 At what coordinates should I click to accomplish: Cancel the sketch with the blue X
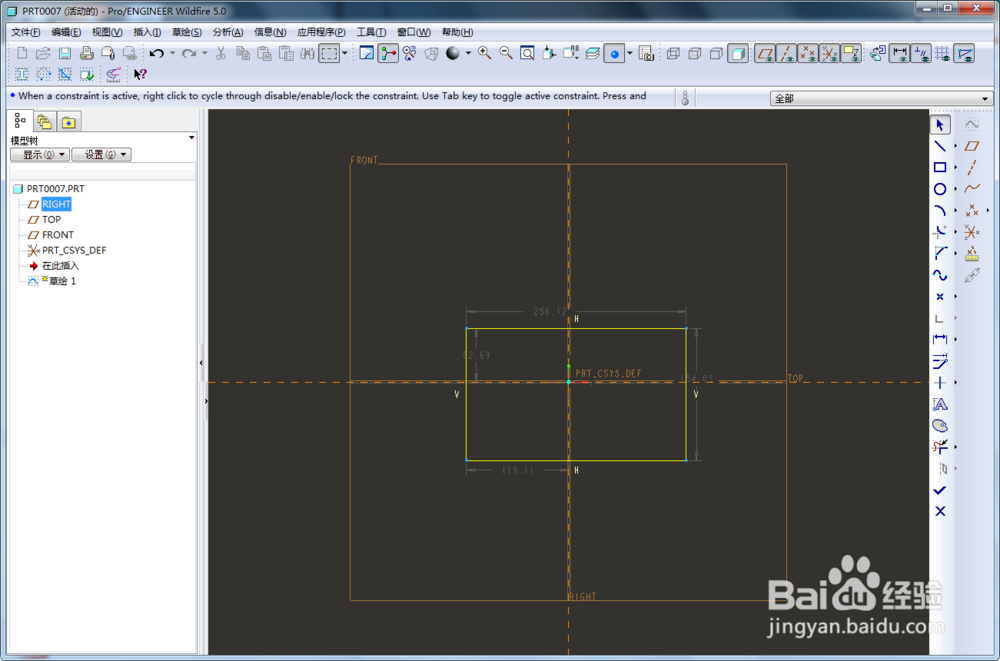pyautogui.click(x=939, y=511)
